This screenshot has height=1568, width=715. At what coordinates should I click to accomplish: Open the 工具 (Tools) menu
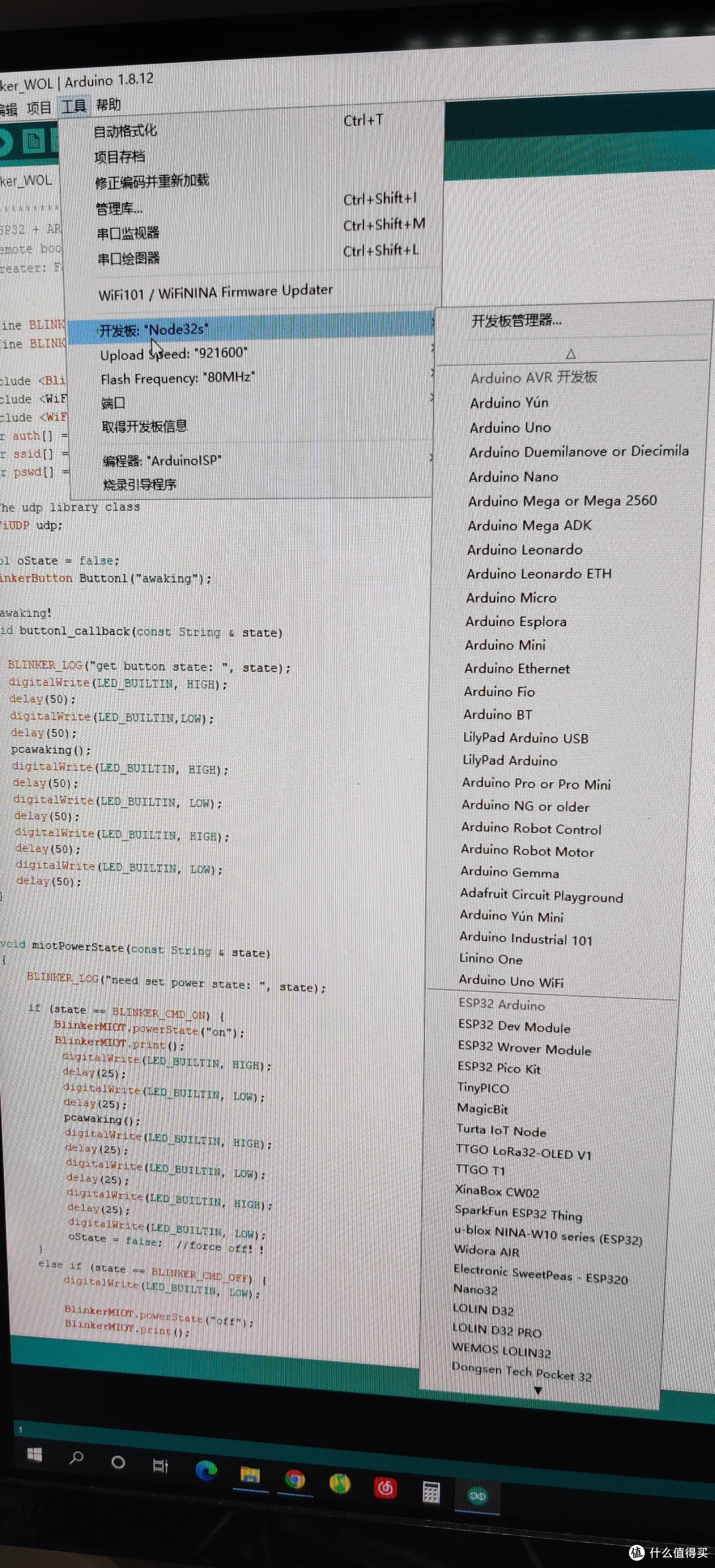click(74, 105)
